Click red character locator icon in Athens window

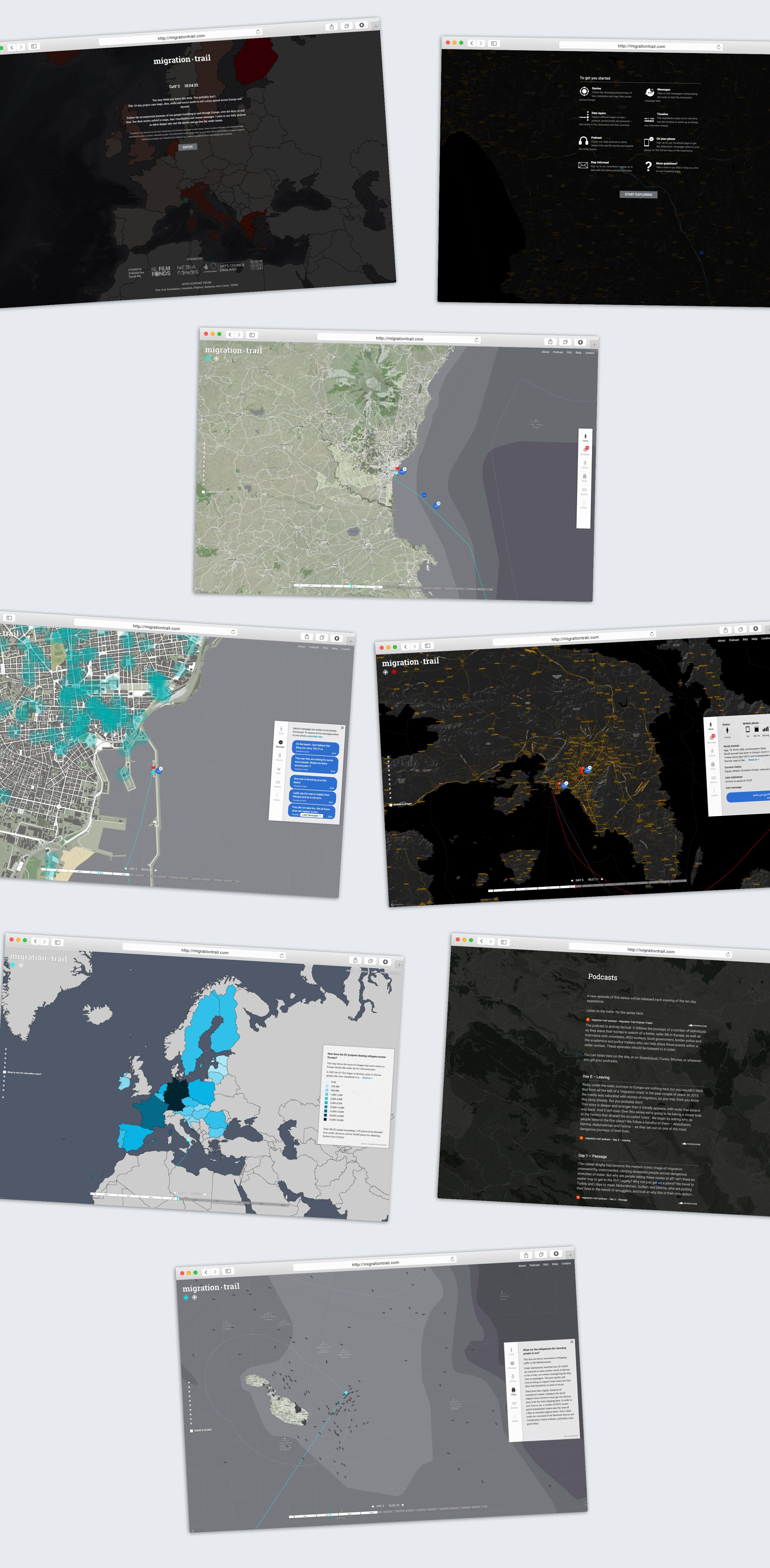(x=394, y=671)
